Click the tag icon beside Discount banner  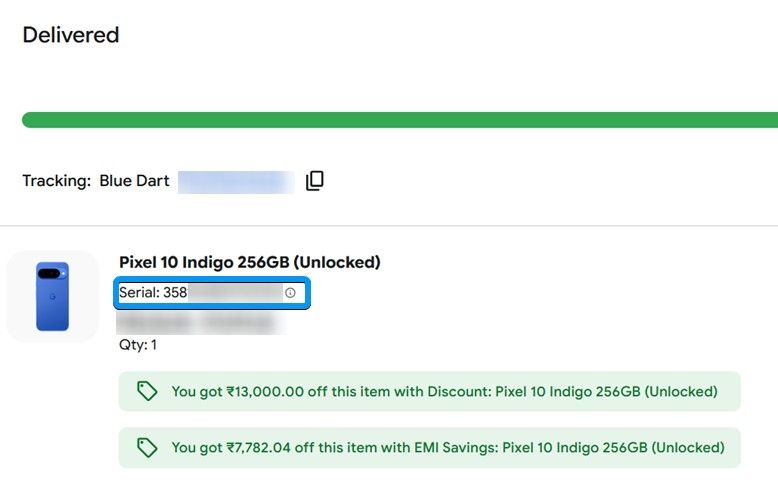[147, 391]
